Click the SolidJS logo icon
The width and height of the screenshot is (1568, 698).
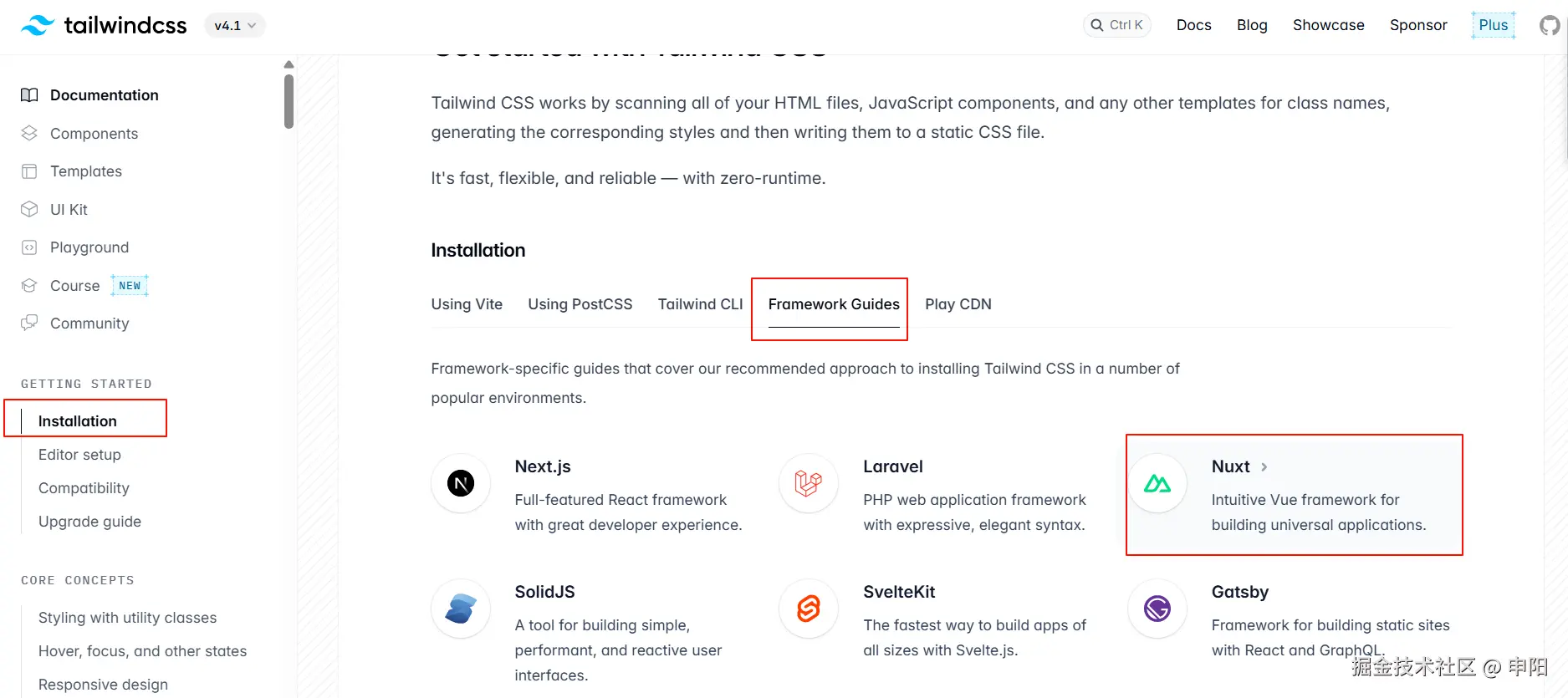pyautogui.click(x=461, y=609)
